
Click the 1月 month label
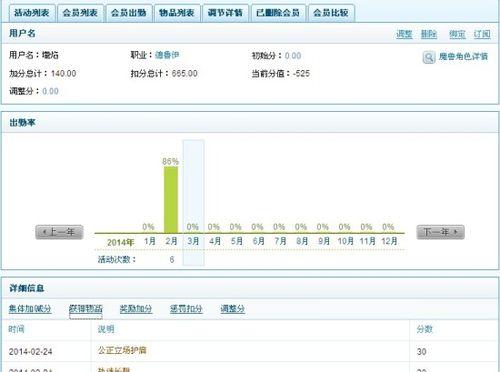pyautogui.click(x=150, y=241)
